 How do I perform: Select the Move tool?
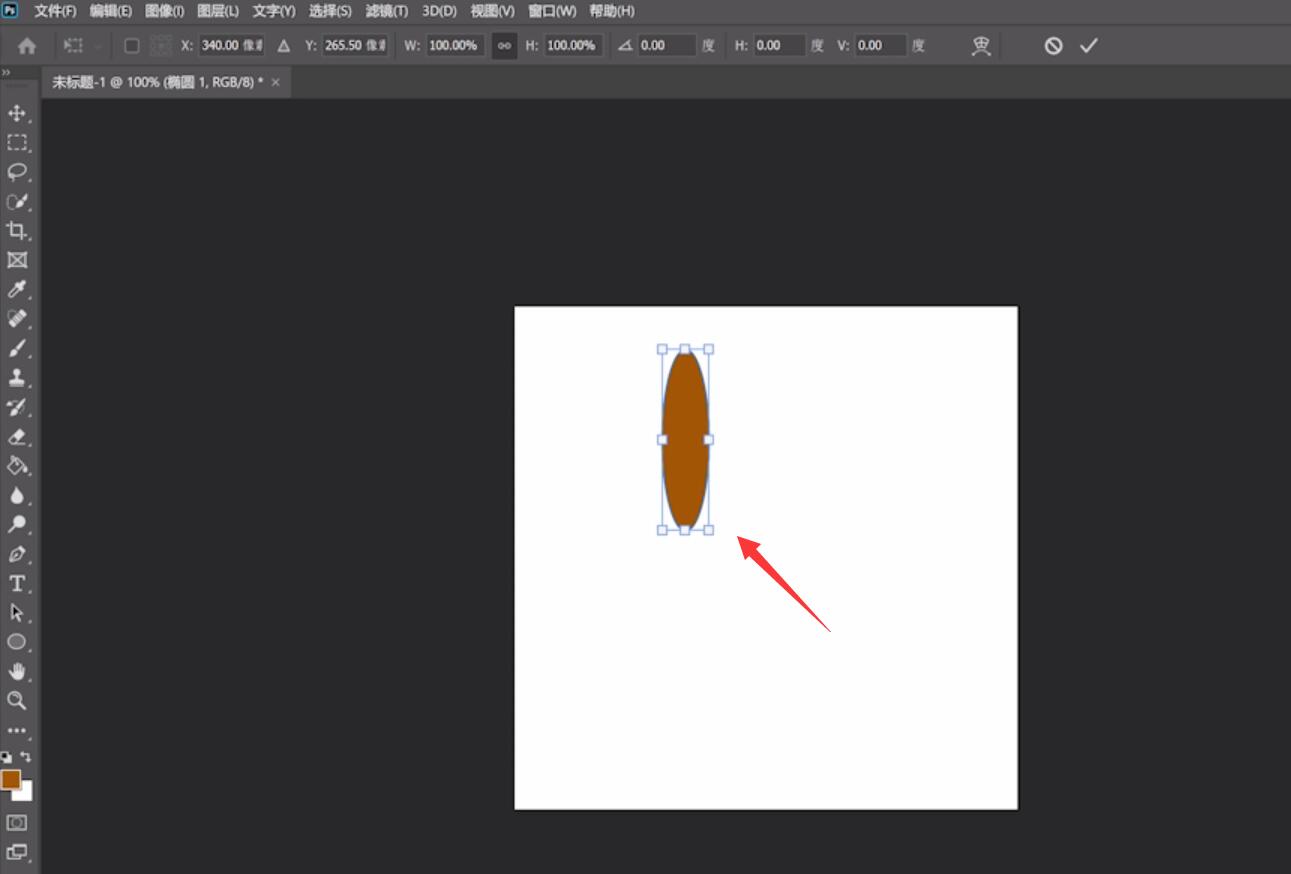(17, 113)
